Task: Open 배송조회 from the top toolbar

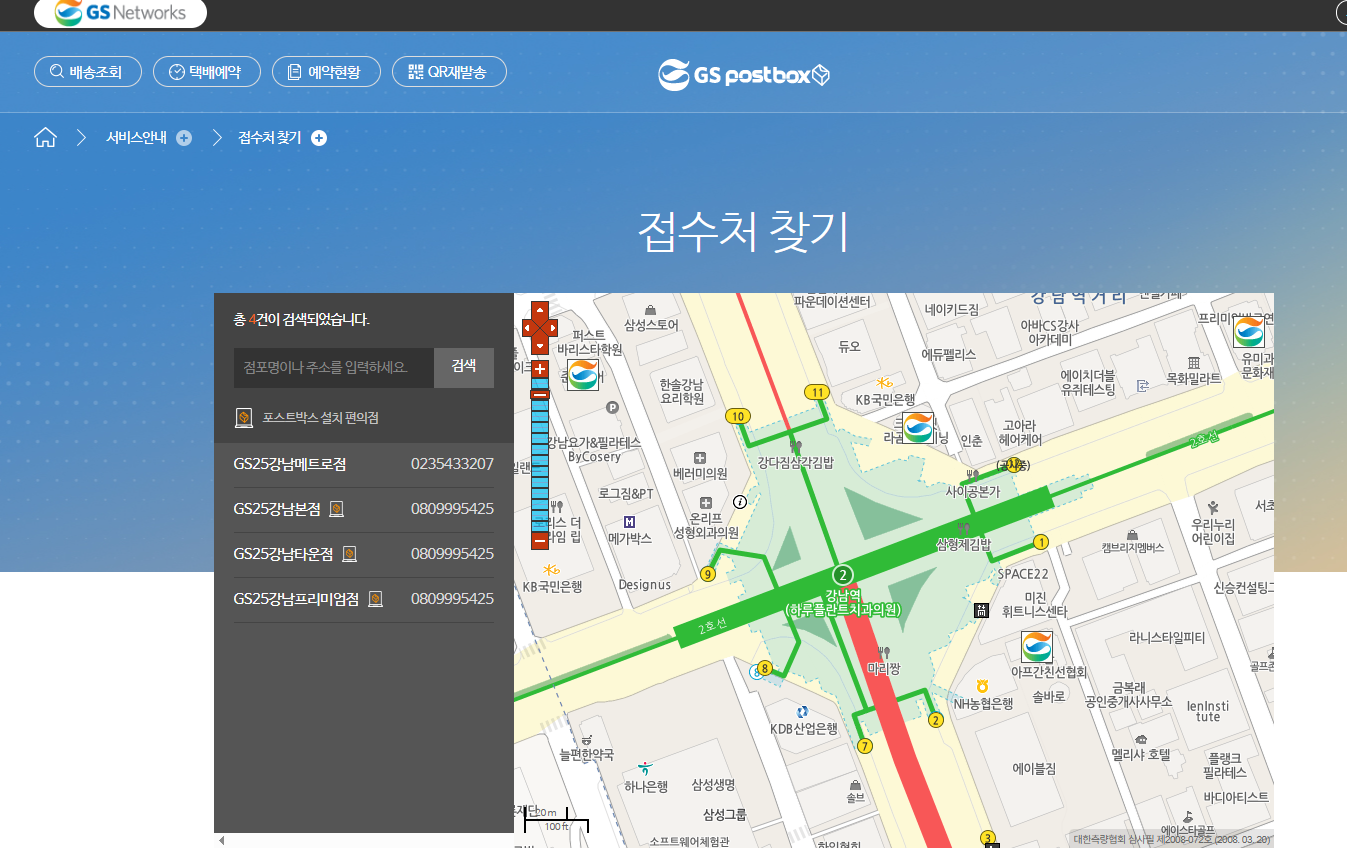Action: coord(87,71)
